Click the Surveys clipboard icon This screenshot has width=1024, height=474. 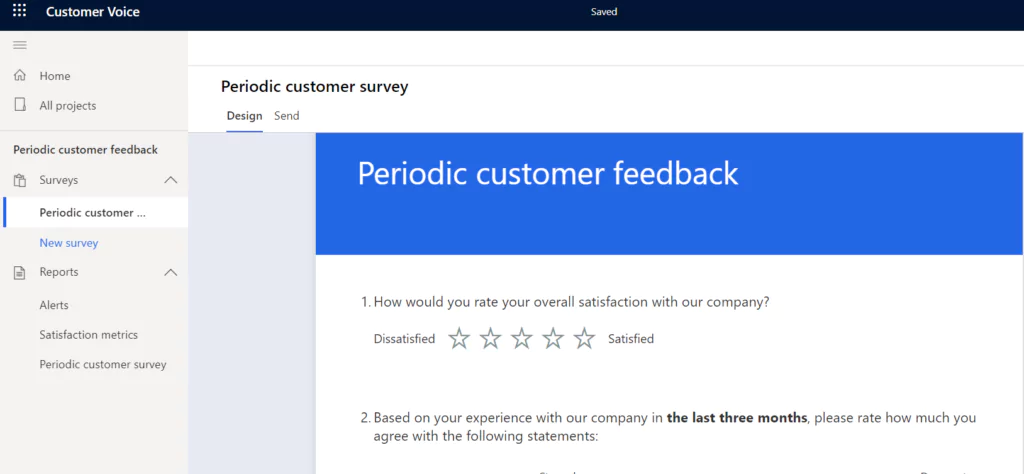(20, 180)
